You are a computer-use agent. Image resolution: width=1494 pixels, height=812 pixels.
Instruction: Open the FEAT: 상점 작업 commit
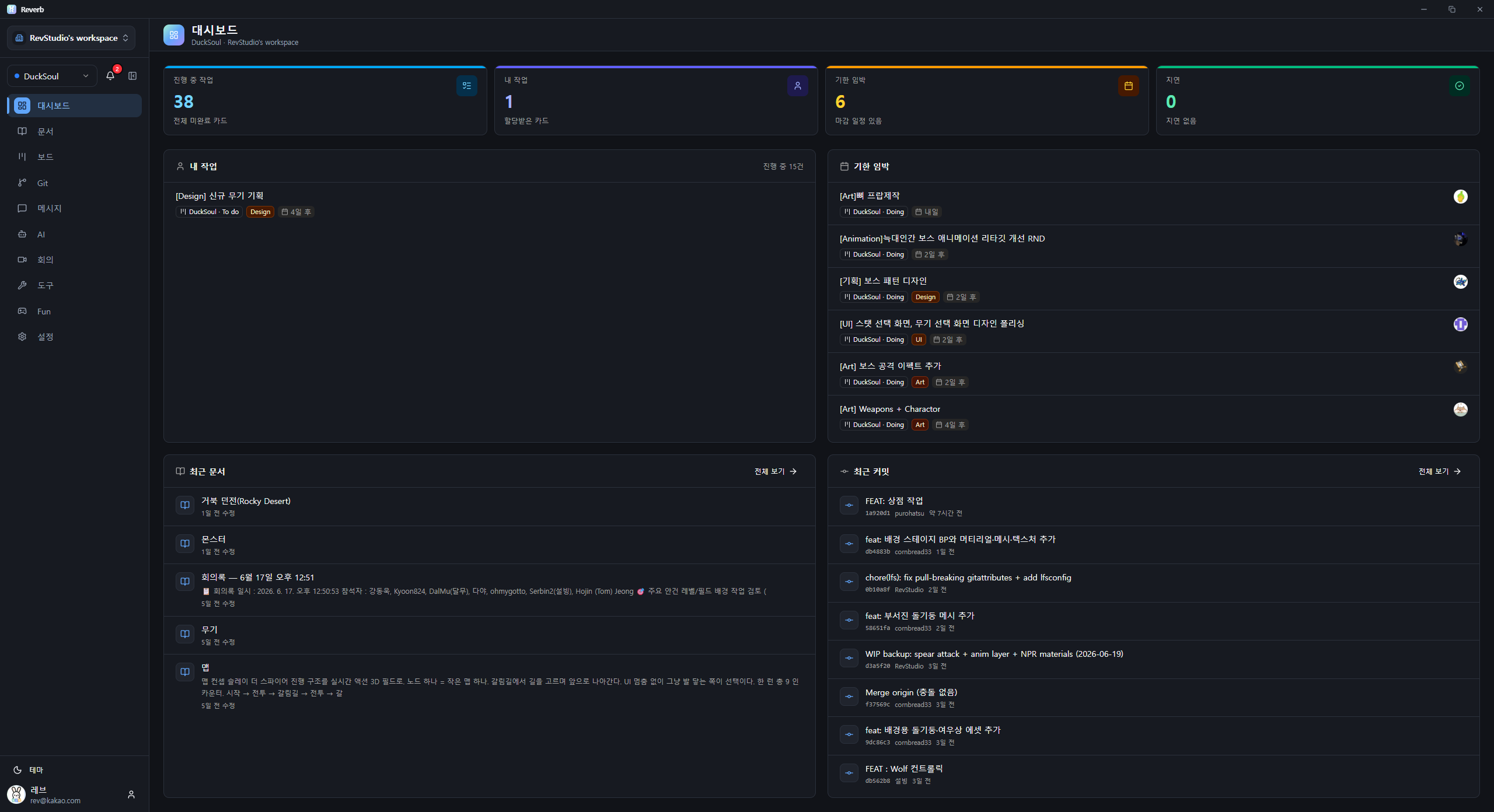pos(1153,506)
